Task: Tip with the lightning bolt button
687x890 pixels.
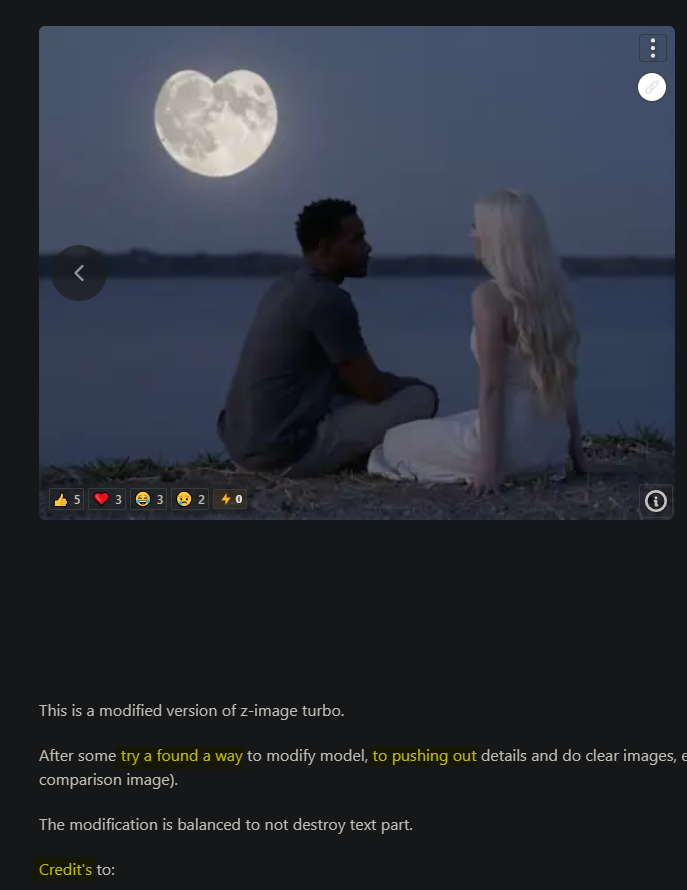Action: click(x=231, y=499)
